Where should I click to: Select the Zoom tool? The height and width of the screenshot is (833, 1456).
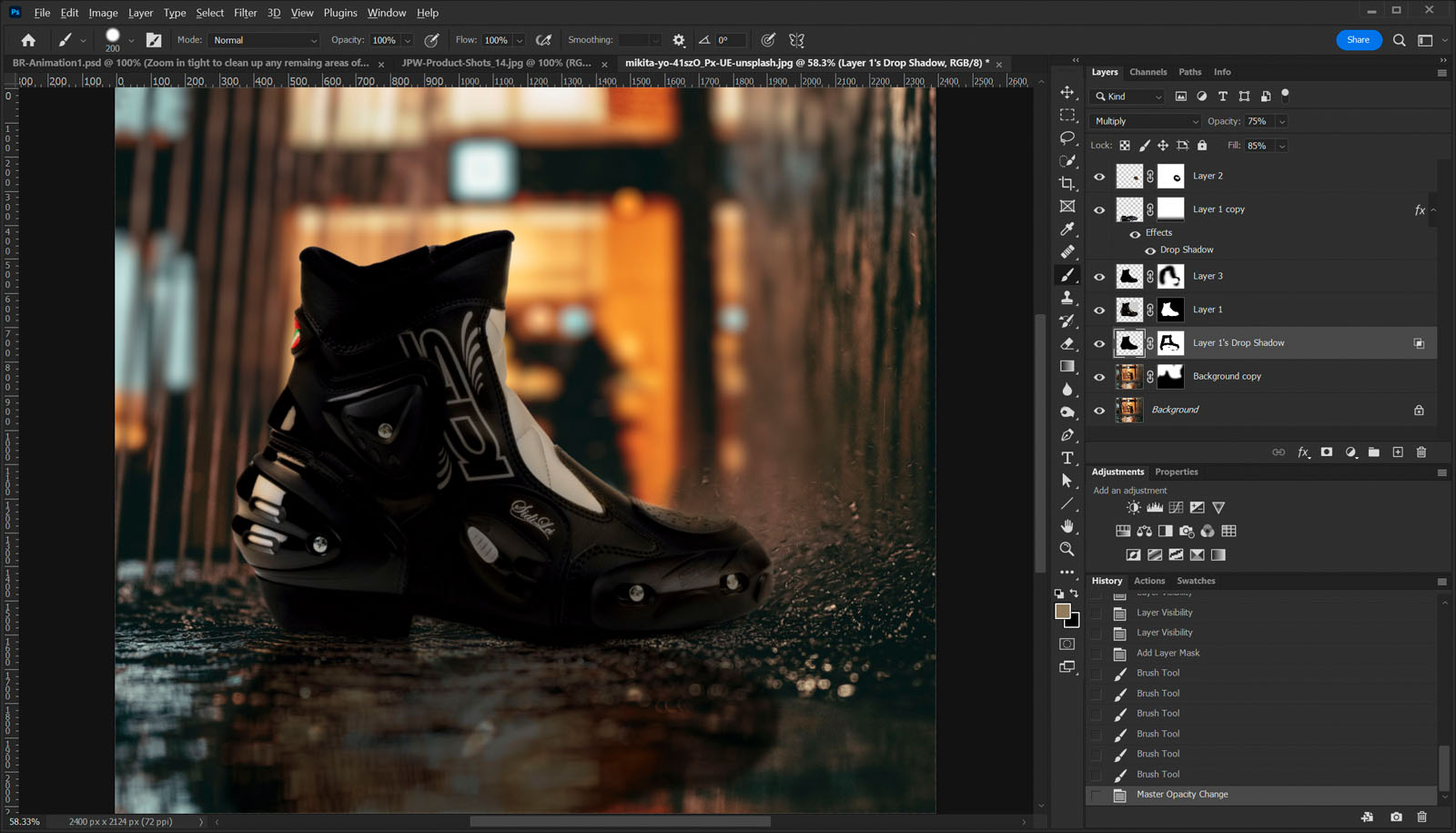pos(1067,549)
